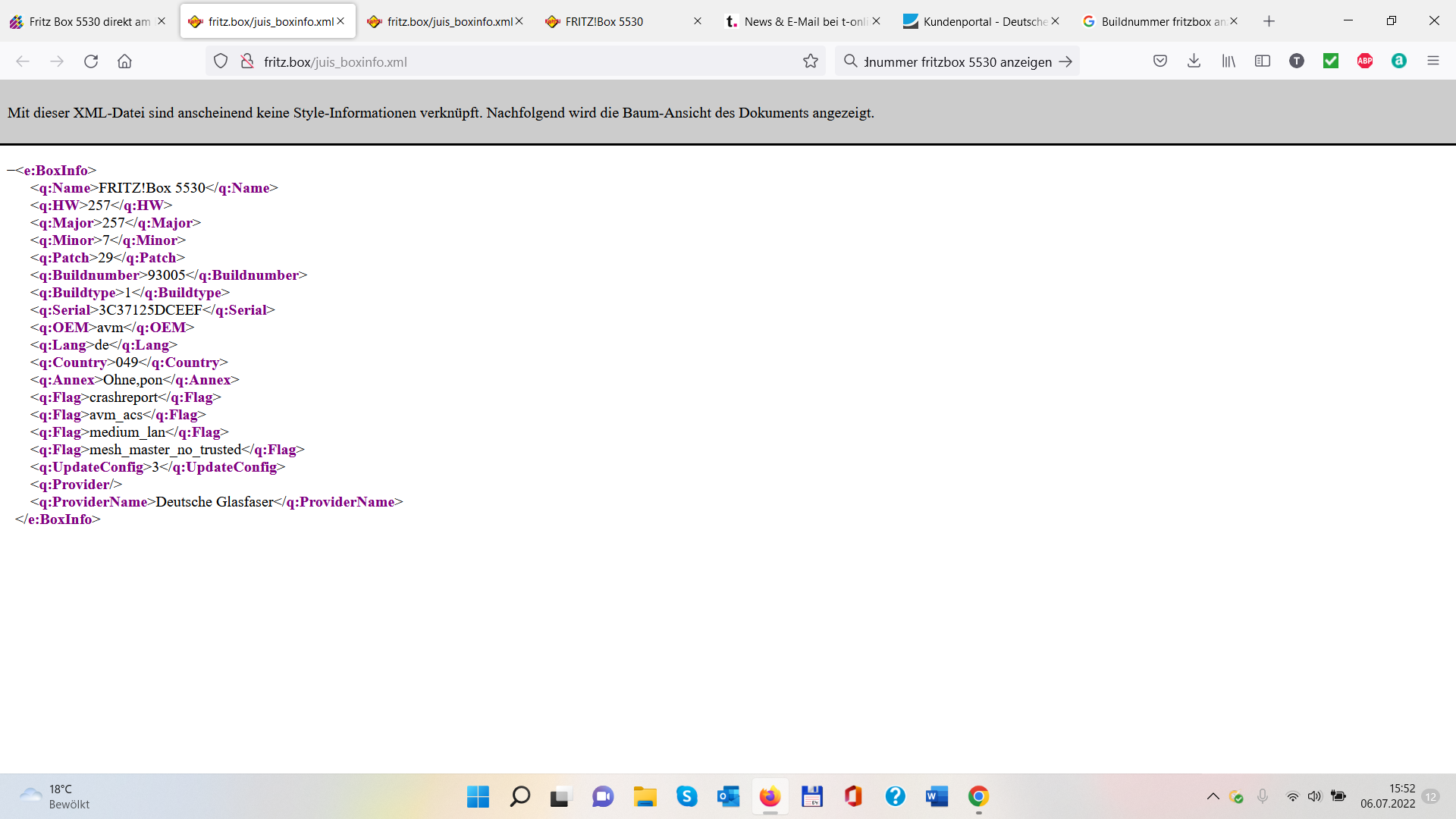Click the ProviderName value Deutsche Glasfaser

click(215, 502)
